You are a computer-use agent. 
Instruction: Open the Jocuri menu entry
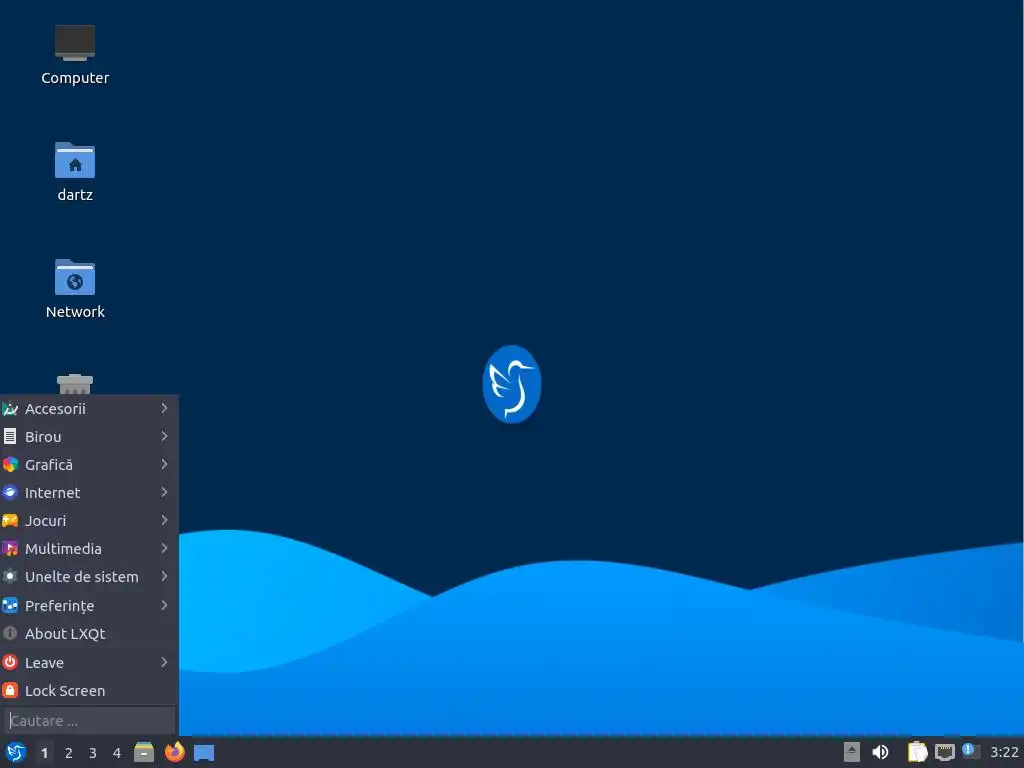coord(89,521)
